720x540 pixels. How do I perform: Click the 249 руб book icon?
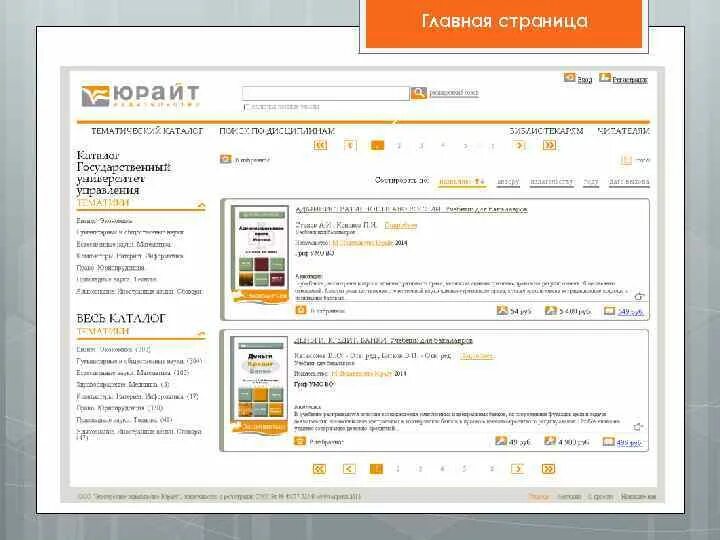609,311
